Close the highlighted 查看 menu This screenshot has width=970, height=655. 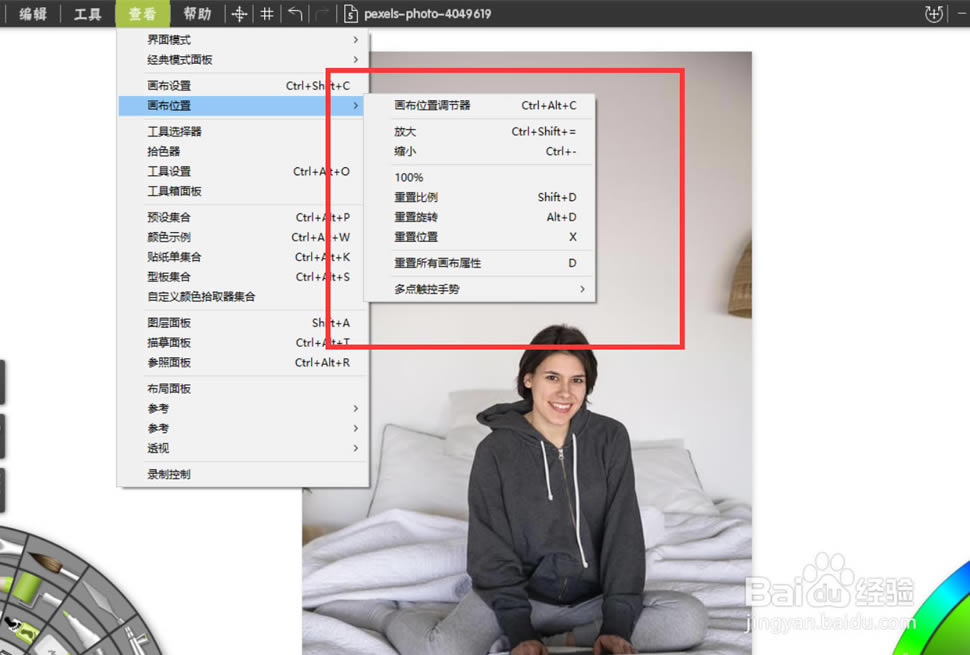[142, 14]
